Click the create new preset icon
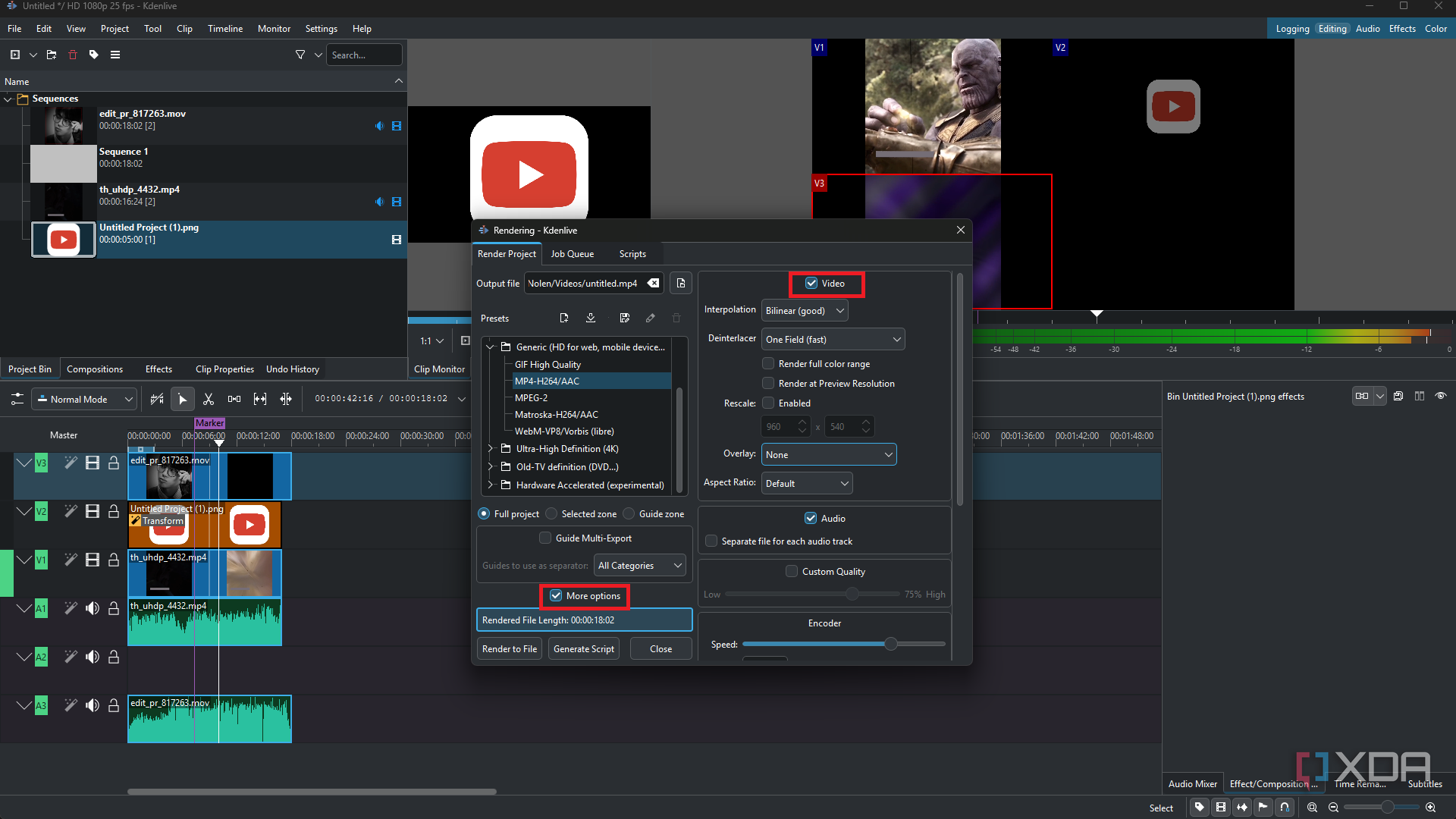 (564, 318)
